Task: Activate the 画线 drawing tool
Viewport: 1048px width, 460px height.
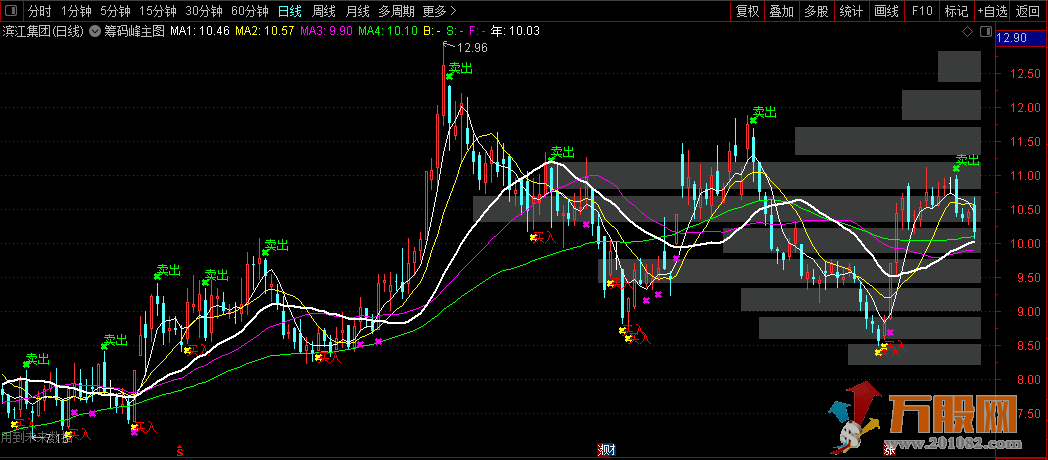Action: click(x=886, y=11)
